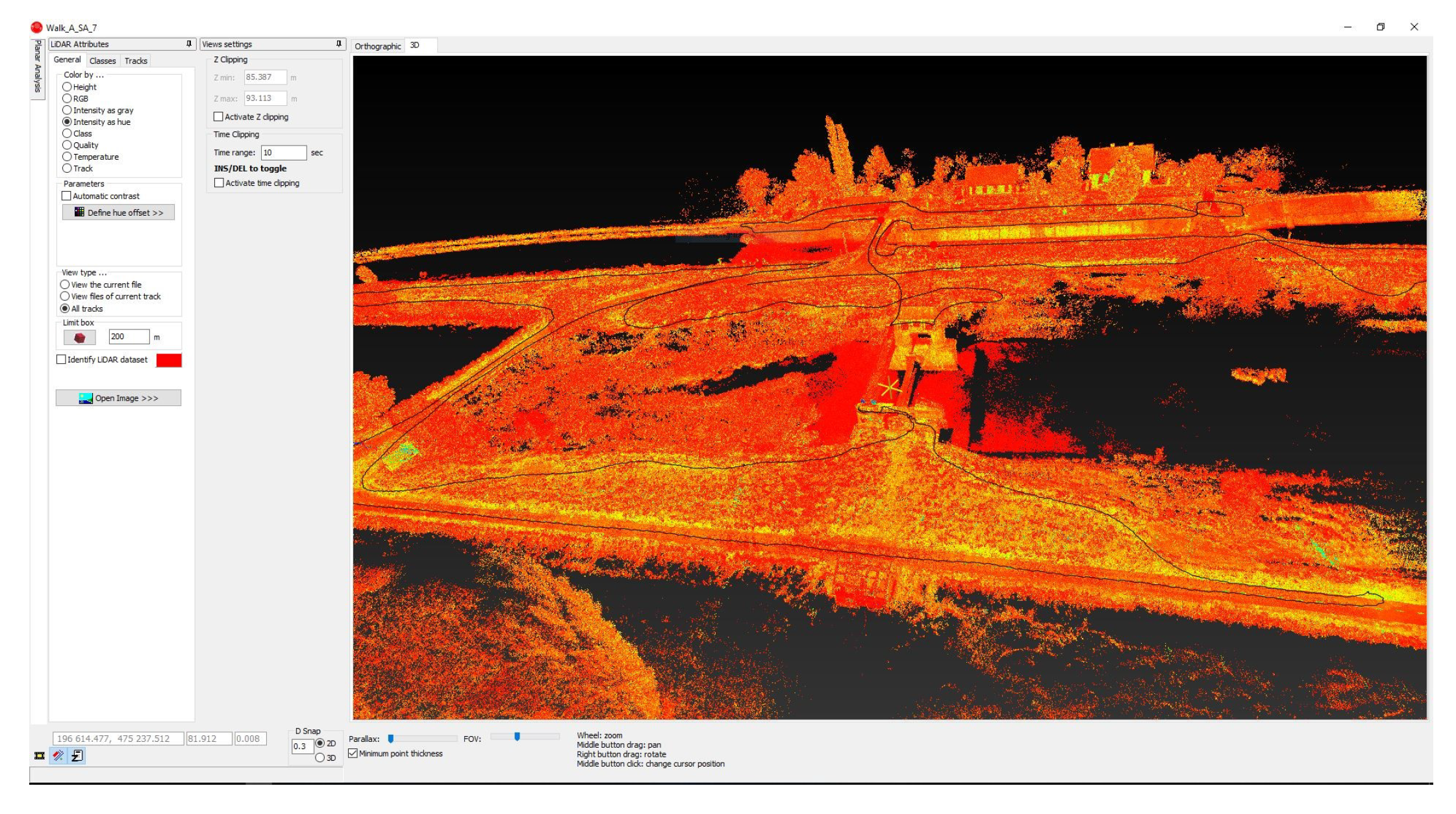Click the red Limit box cube icon button
1456x814 pixels.
point(80,337)
